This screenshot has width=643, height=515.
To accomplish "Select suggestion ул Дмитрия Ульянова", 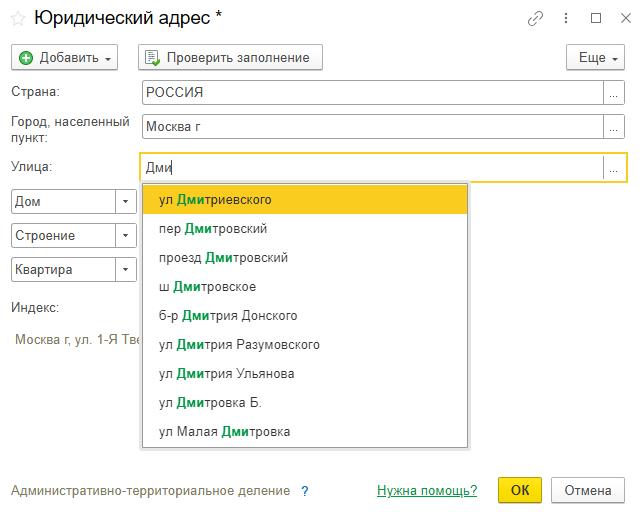I will pos(305,374).
